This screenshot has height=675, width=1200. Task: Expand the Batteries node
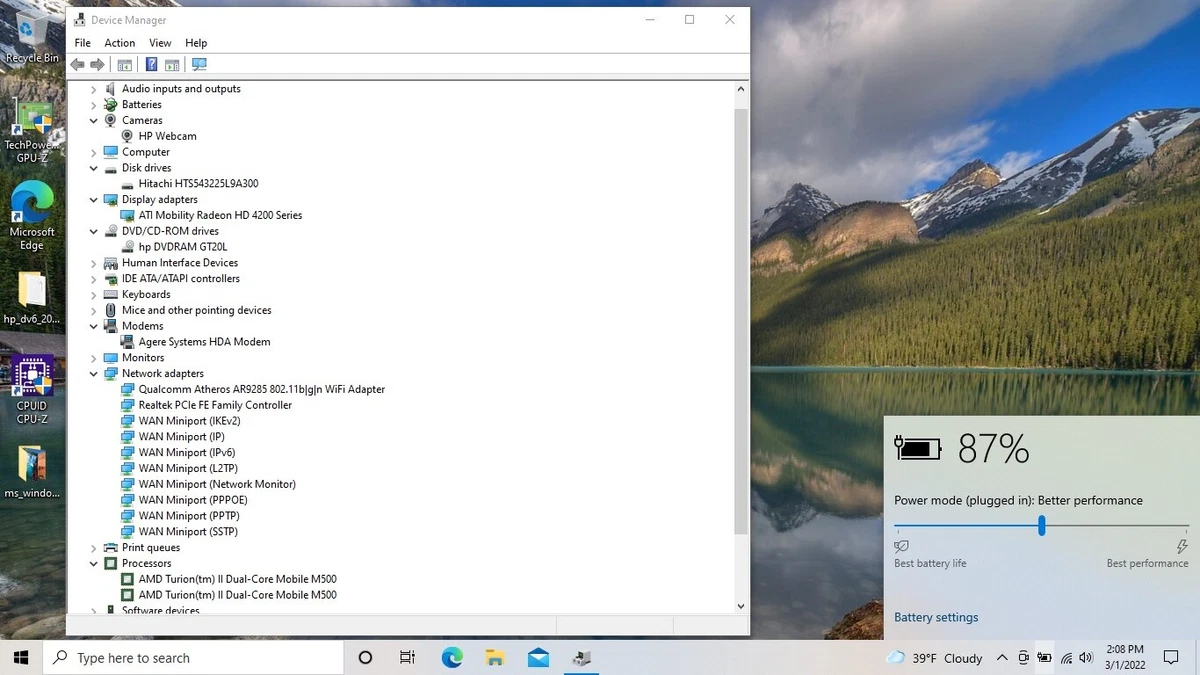click(94, 105)
